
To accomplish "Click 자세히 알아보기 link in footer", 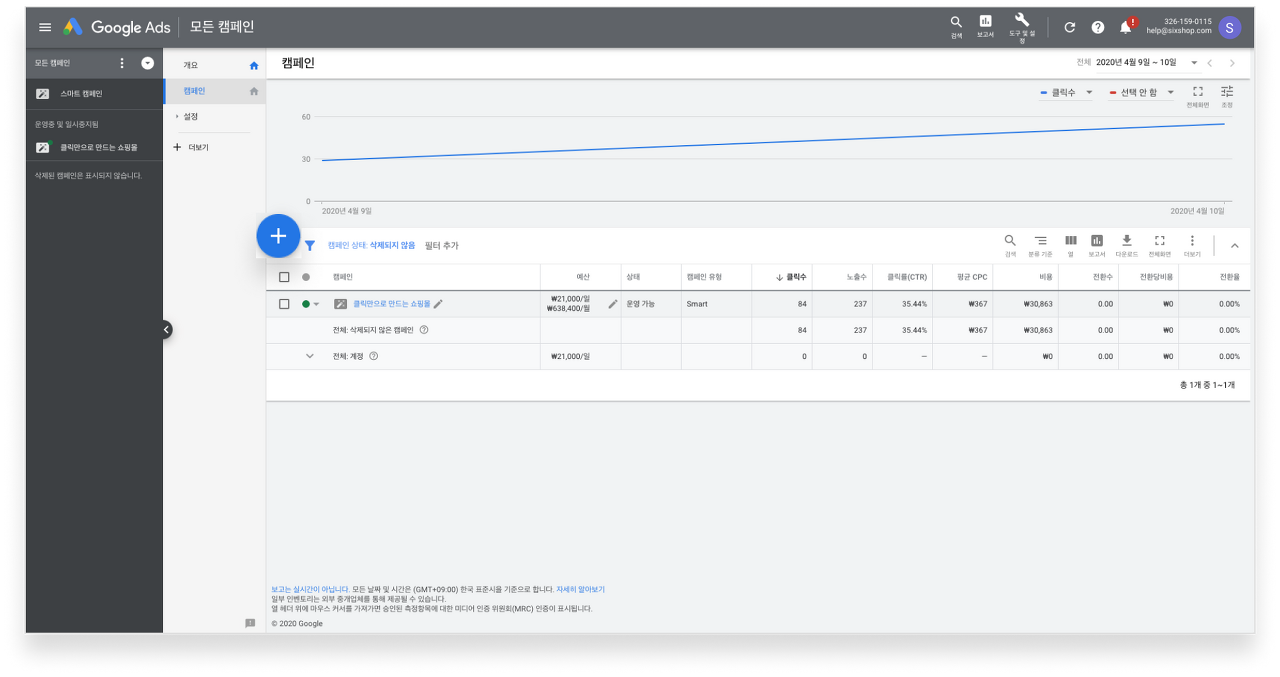I will tap(580, 590).
